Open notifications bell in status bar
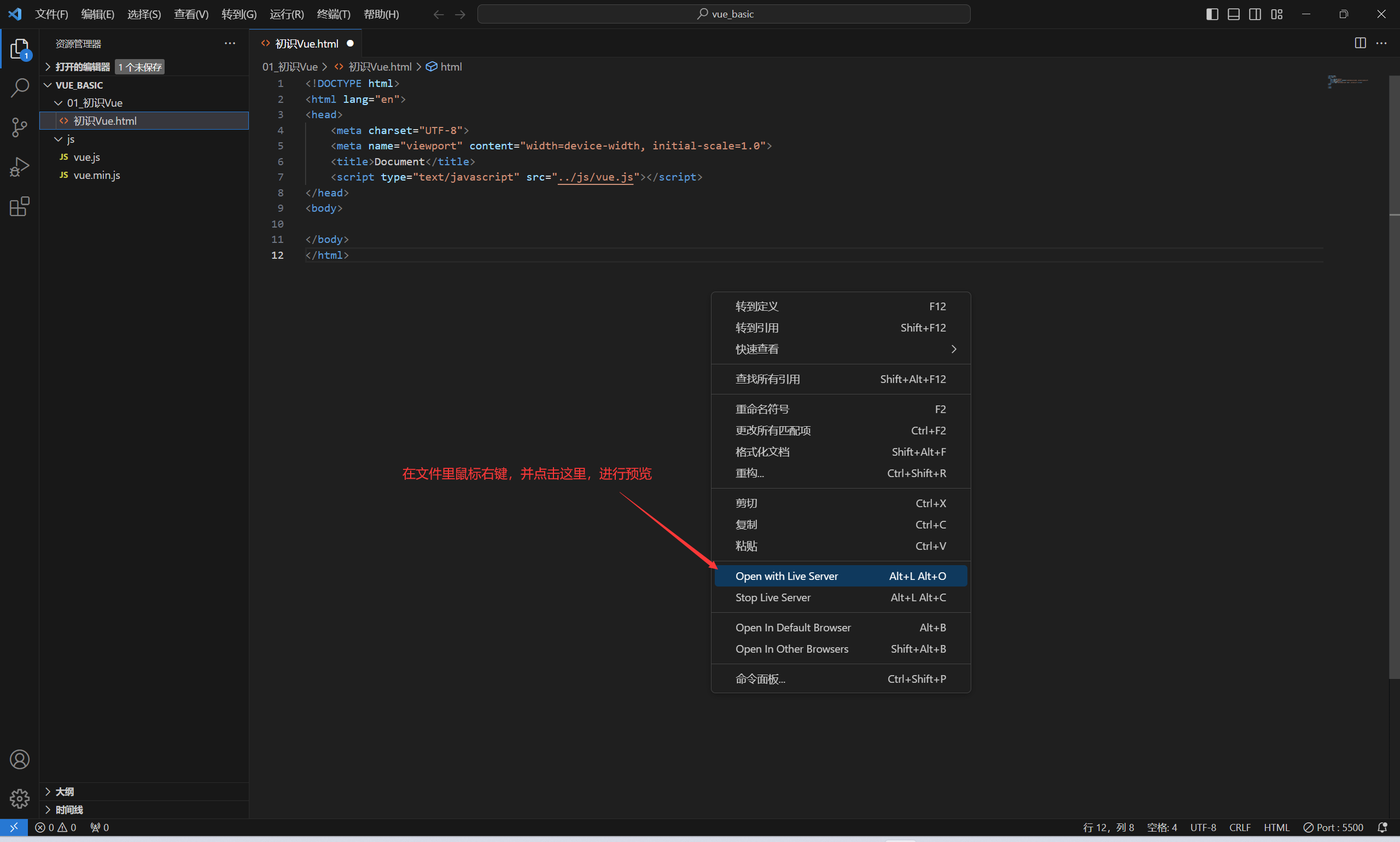The width and height of the screenshot is (1400, 842). (x=1382, y=827)
